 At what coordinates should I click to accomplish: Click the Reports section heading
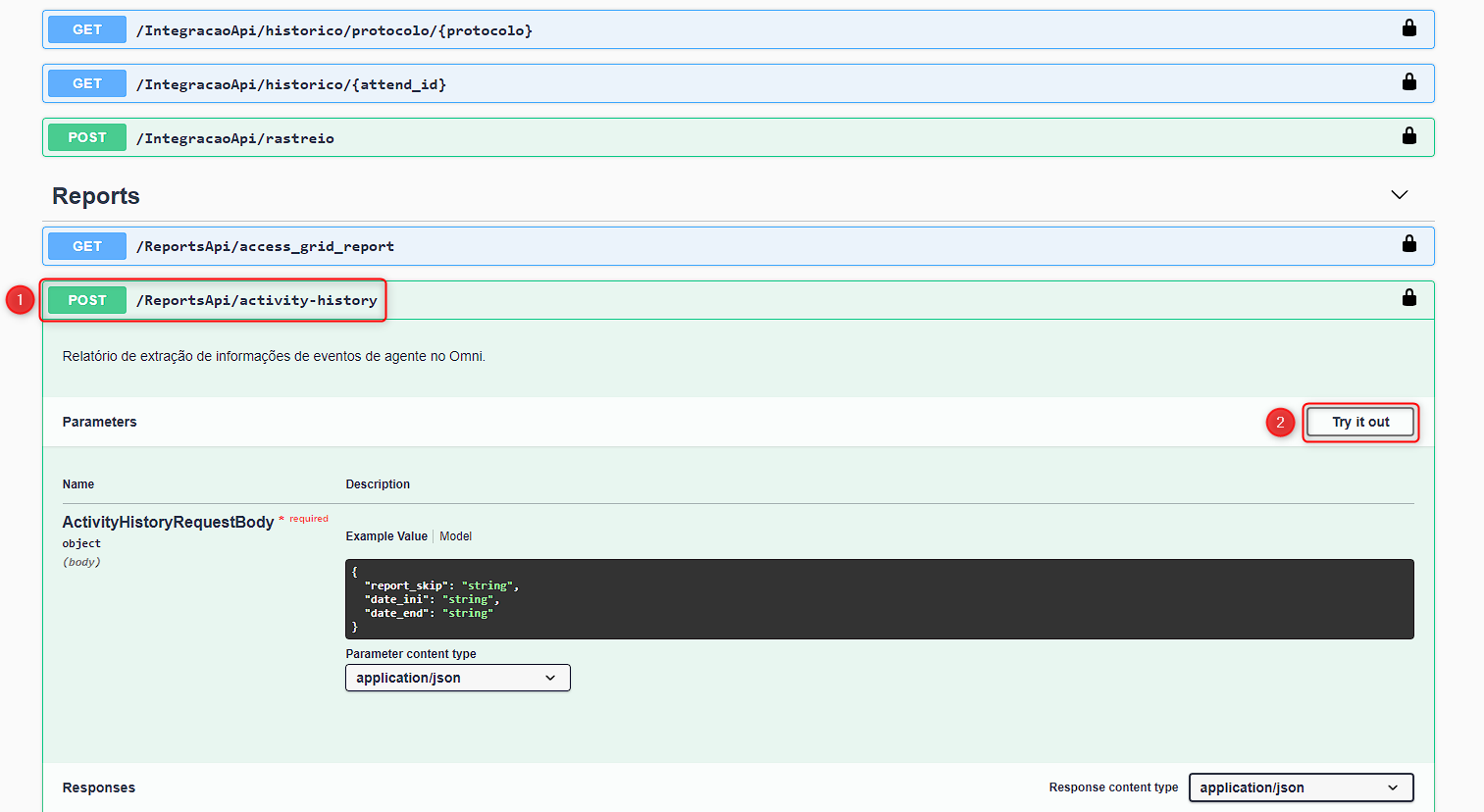(96, 196)
